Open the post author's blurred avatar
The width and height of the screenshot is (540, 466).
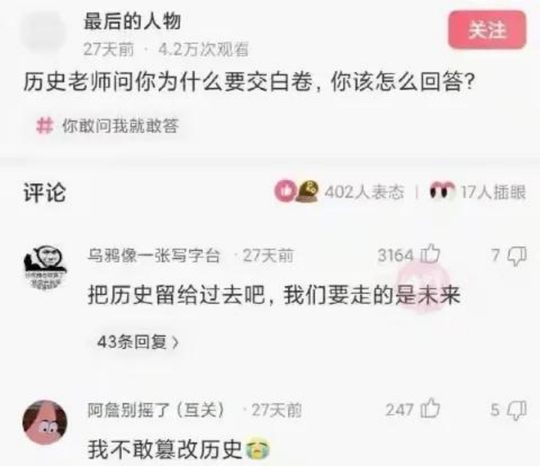(44, 32)
